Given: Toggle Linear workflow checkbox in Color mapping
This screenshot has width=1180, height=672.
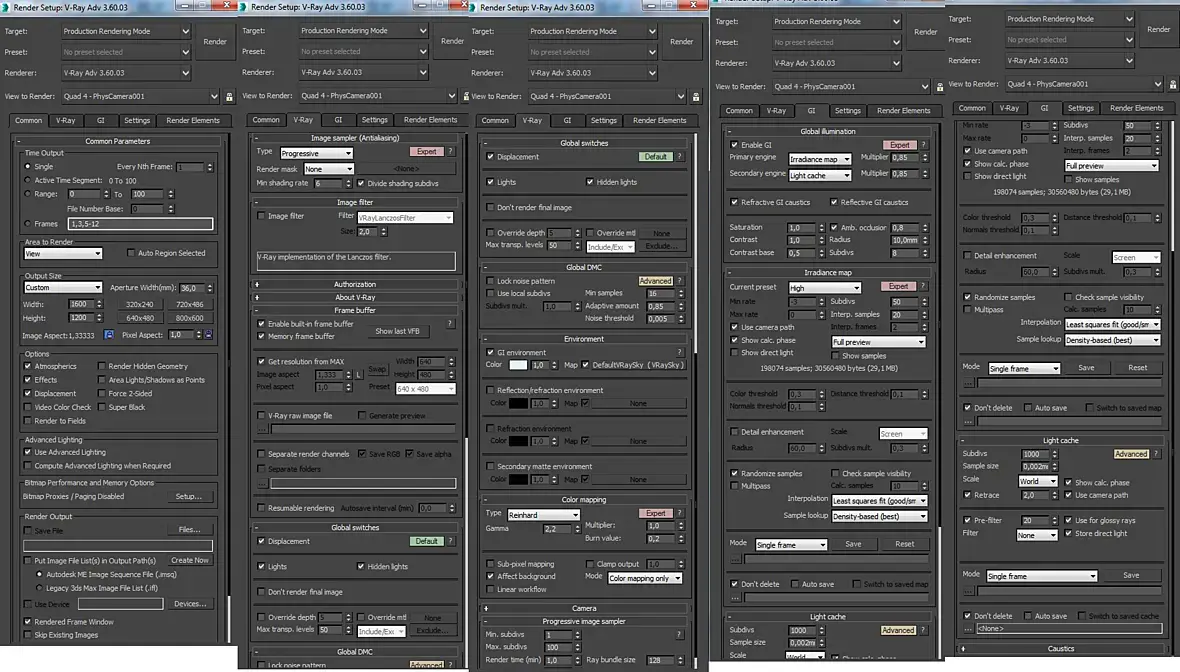Looking at the screenshot, I should tap(491, 589).
